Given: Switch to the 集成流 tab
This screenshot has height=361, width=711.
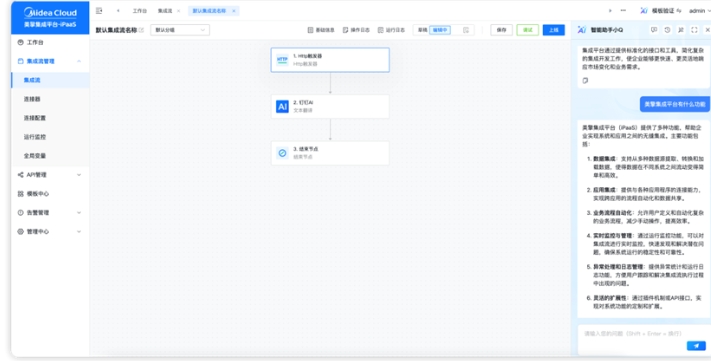Looking at the screenshot, I should (165, 11).
